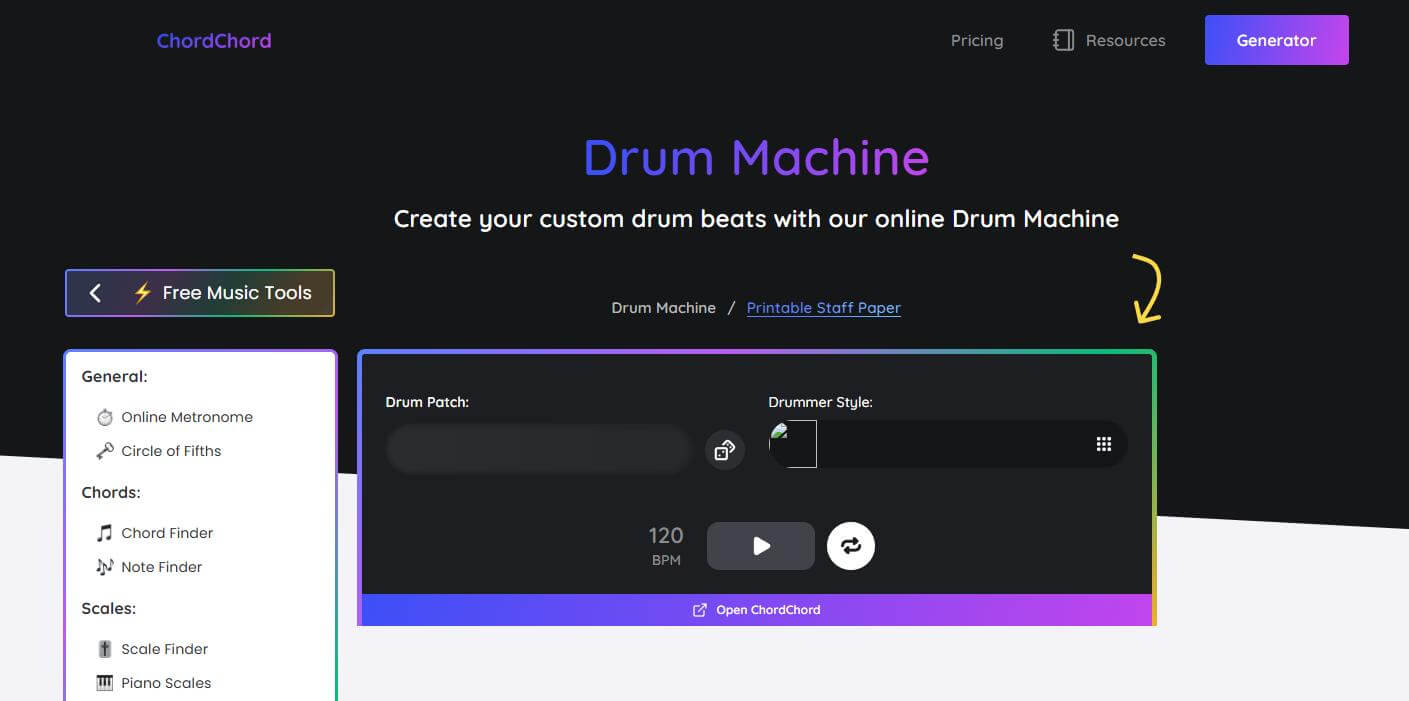The width and height of the screenshot is (1409, 701).
Task: Click the Resources book icon in the header
Action: tap(1062, 40)
